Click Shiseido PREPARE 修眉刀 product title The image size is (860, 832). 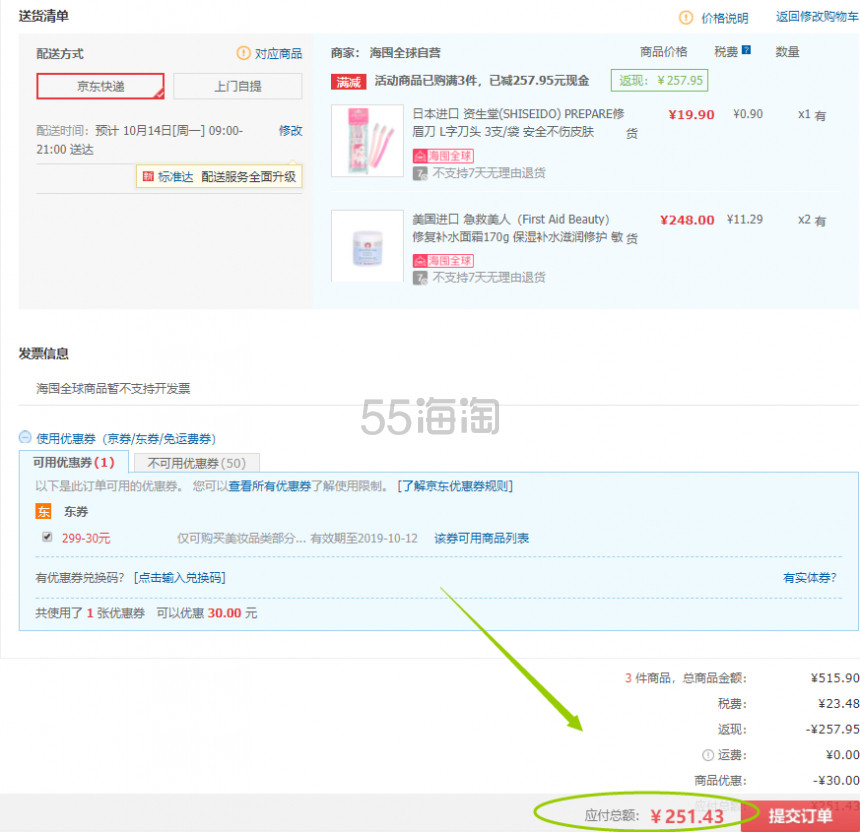518,123
